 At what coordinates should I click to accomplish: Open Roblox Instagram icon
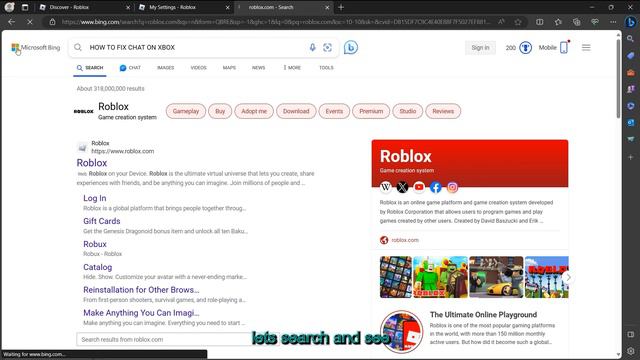452,187
